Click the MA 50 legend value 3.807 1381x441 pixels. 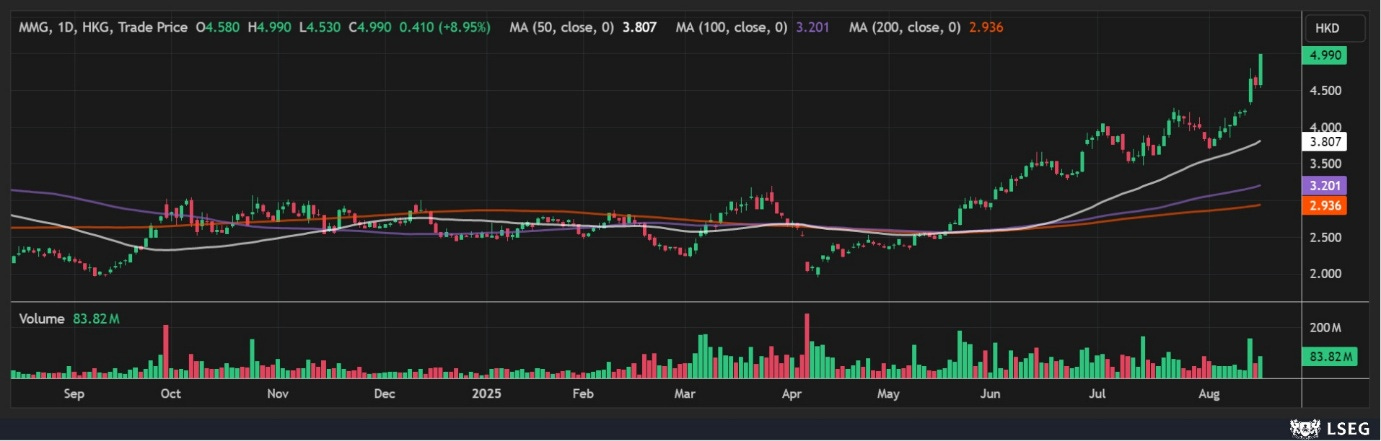pyautogui.click(x=639, y=27)
